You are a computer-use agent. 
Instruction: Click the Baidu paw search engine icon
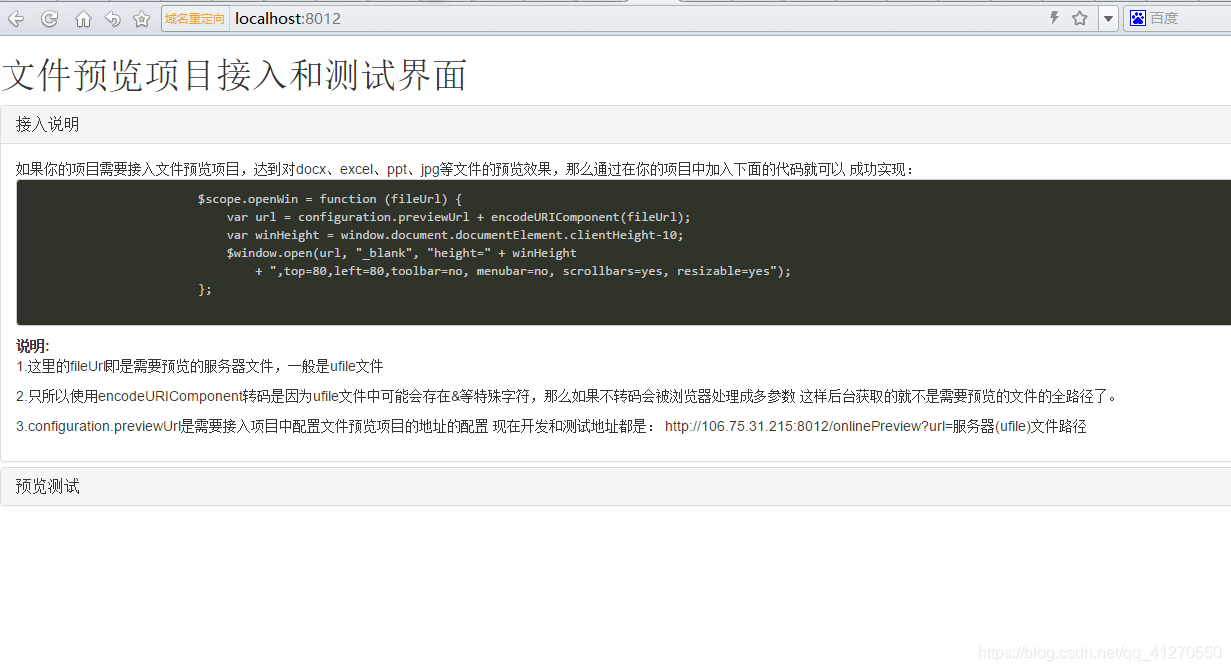pos(1137,18)
